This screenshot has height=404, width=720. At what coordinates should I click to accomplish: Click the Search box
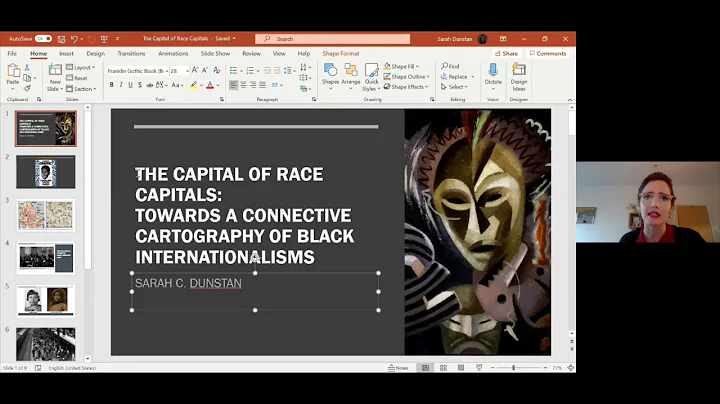coord(332,39)
